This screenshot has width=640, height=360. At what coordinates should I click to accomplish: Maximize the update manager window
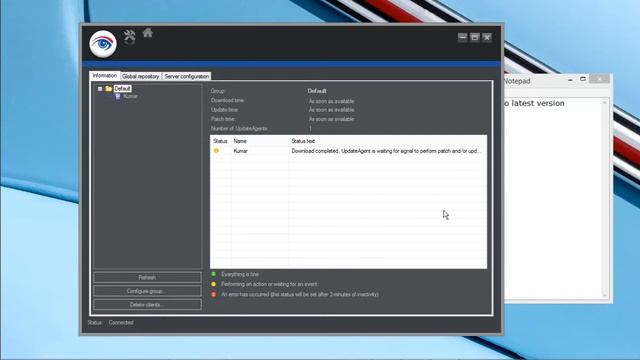coord(475,38)
